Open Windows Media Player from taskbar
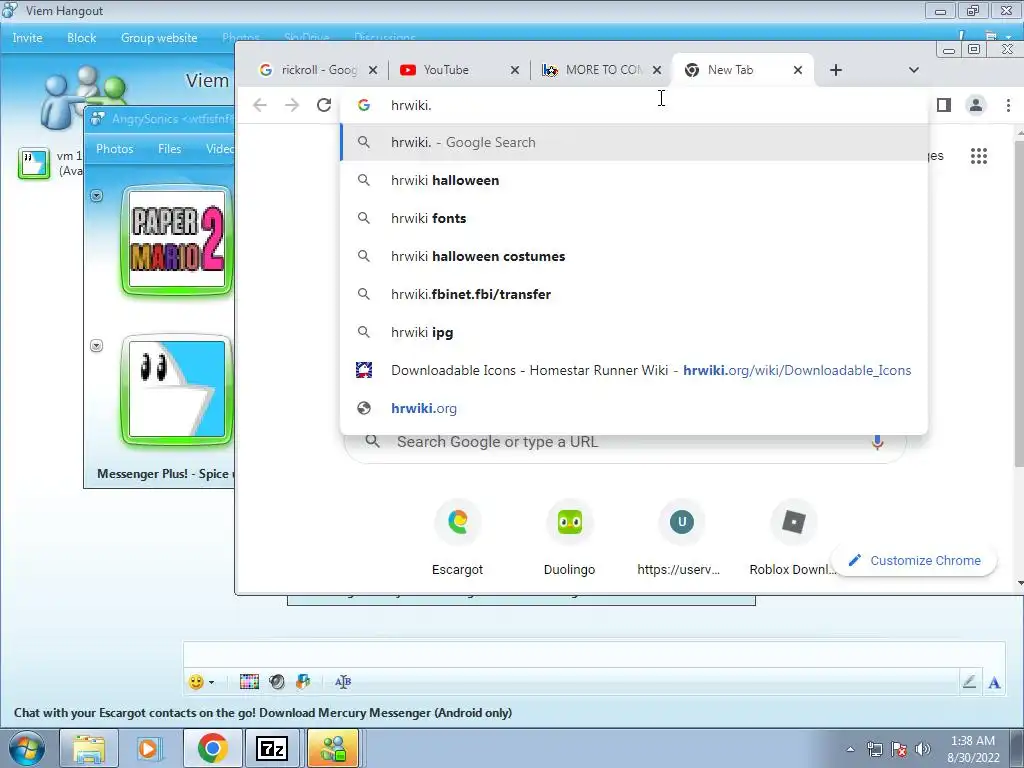1024x768 pixels. tap(150, 748)
